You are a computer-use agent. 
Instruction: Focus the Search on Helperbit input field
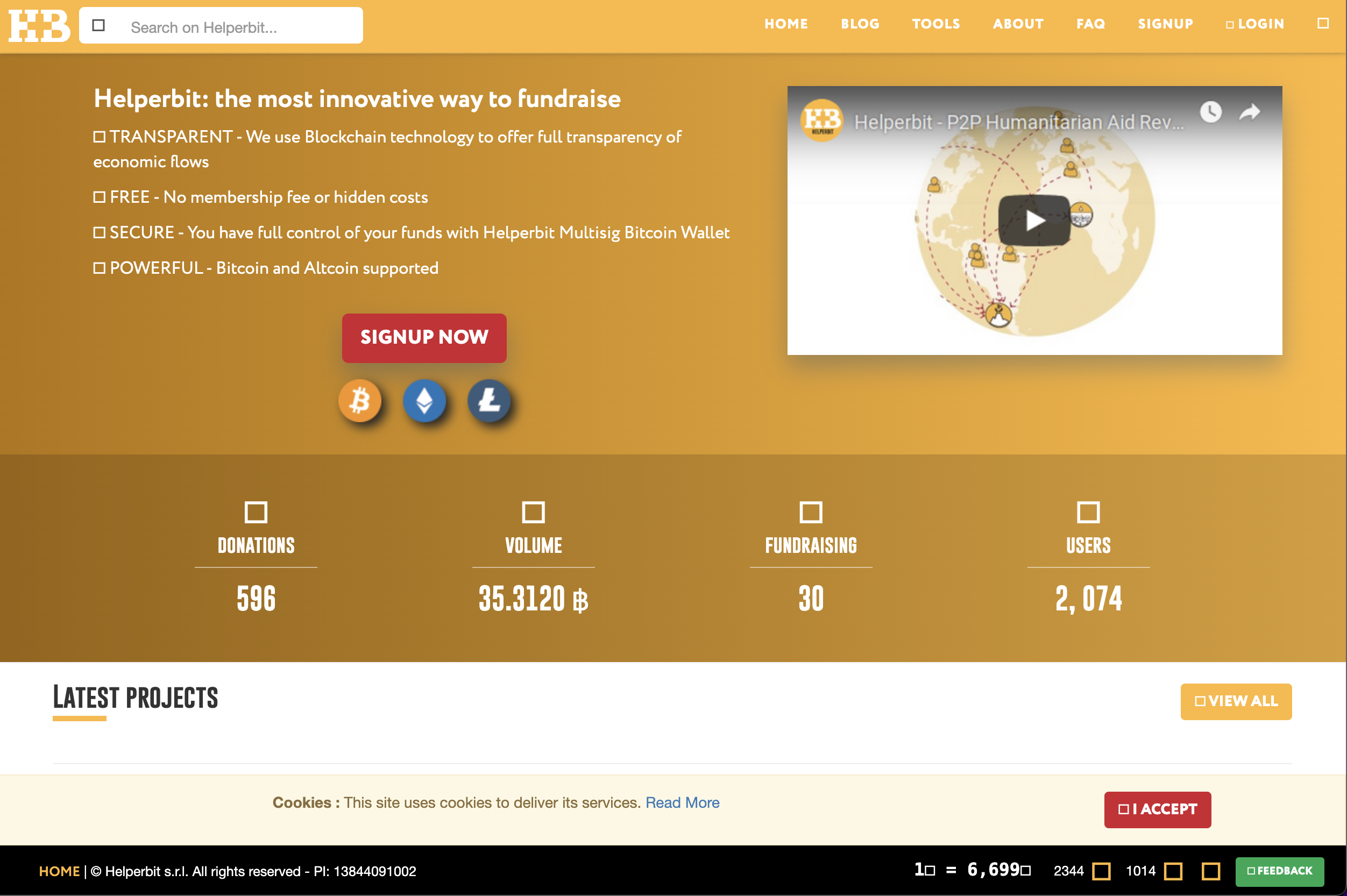pyautogui.click(x=221, y=26)
